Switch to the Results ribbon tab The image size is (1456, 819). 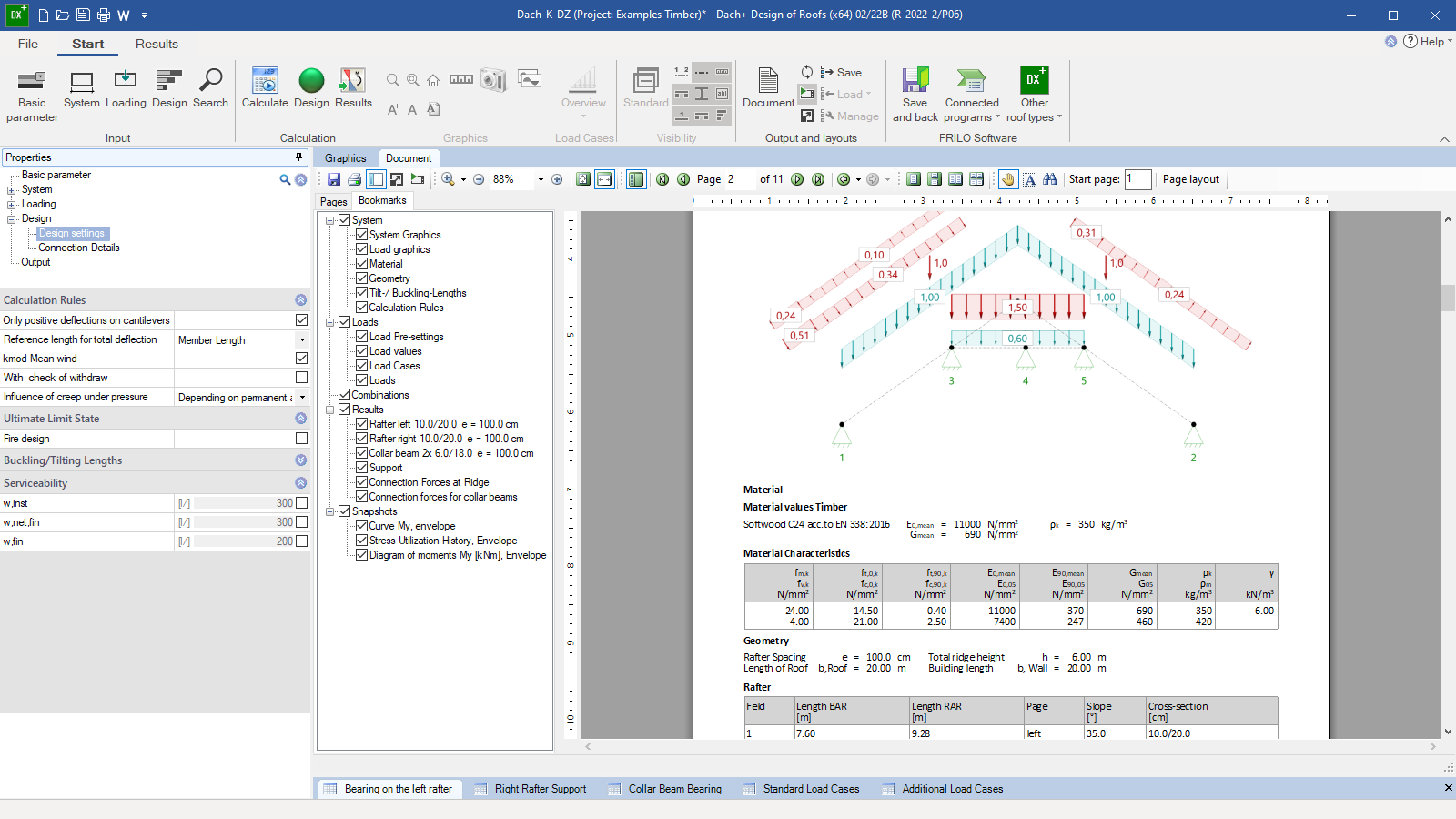157,44
